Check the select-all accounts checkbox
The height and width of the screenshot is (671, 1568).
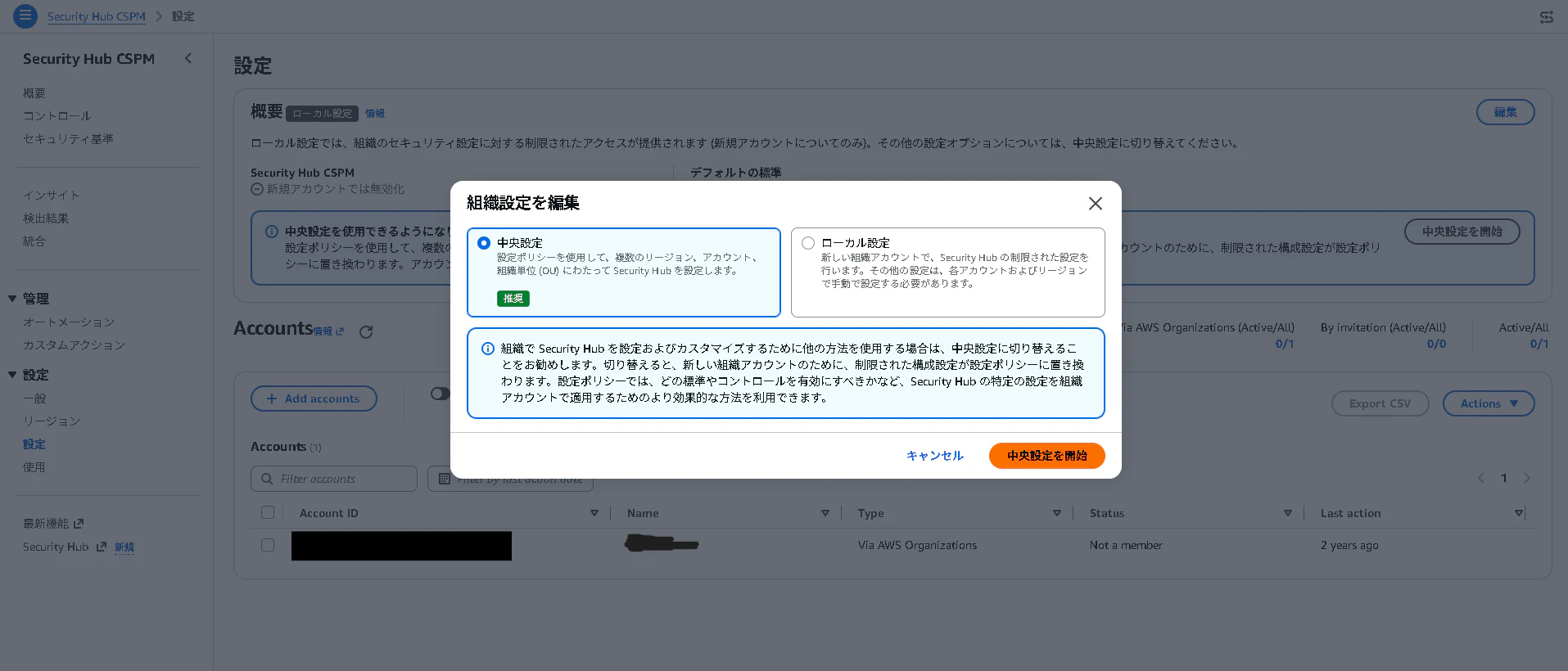click(x=268, y=512)
